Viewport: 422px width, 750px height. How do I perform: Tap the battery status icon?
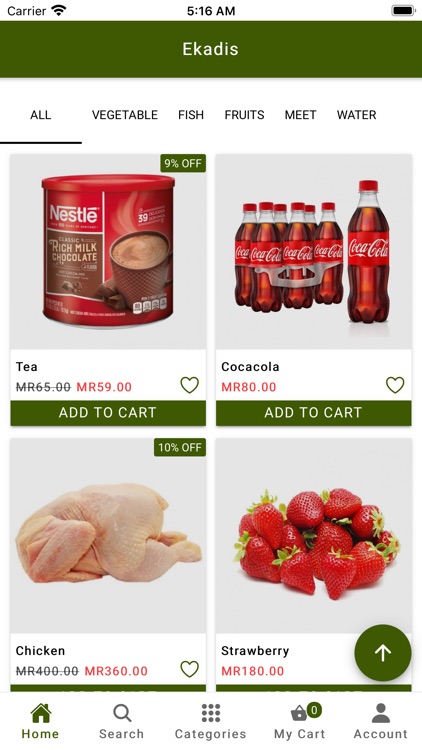pyautogui.click(x=403, y=11)
